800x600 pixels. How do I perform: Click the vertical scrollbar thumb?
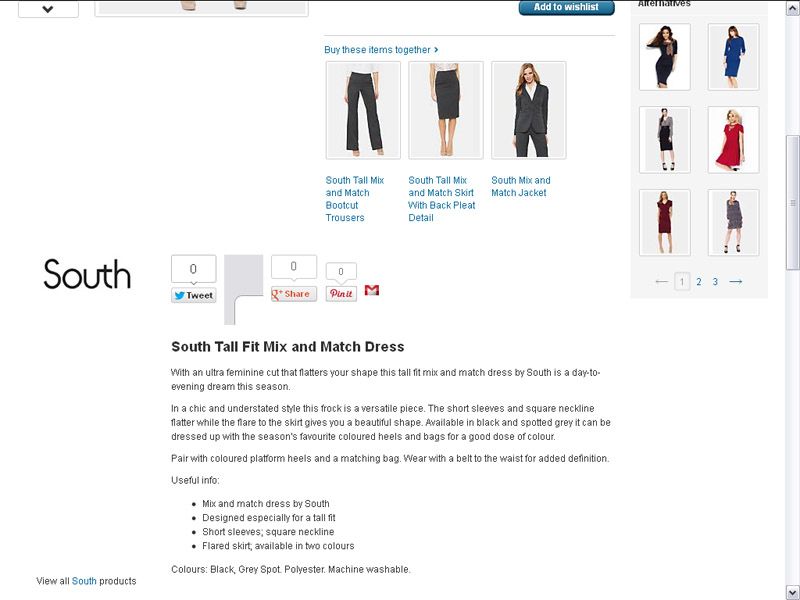coord(792,203)
